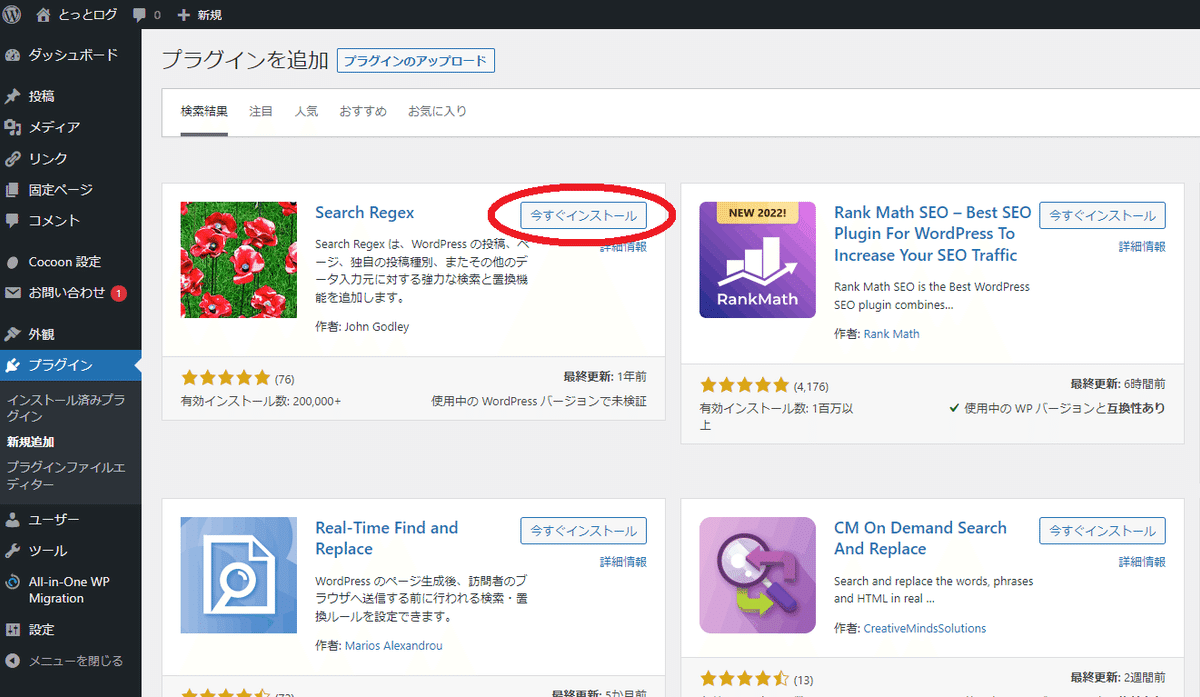Open the Rank Math SEO title link
The height and width of the screenshot is (697, 1200).
(932, 234)
